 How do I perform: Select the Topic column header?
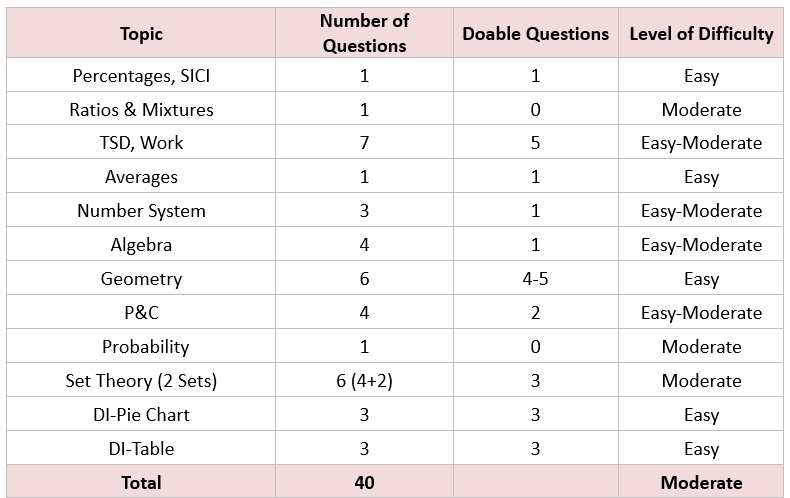coord(141,33)
